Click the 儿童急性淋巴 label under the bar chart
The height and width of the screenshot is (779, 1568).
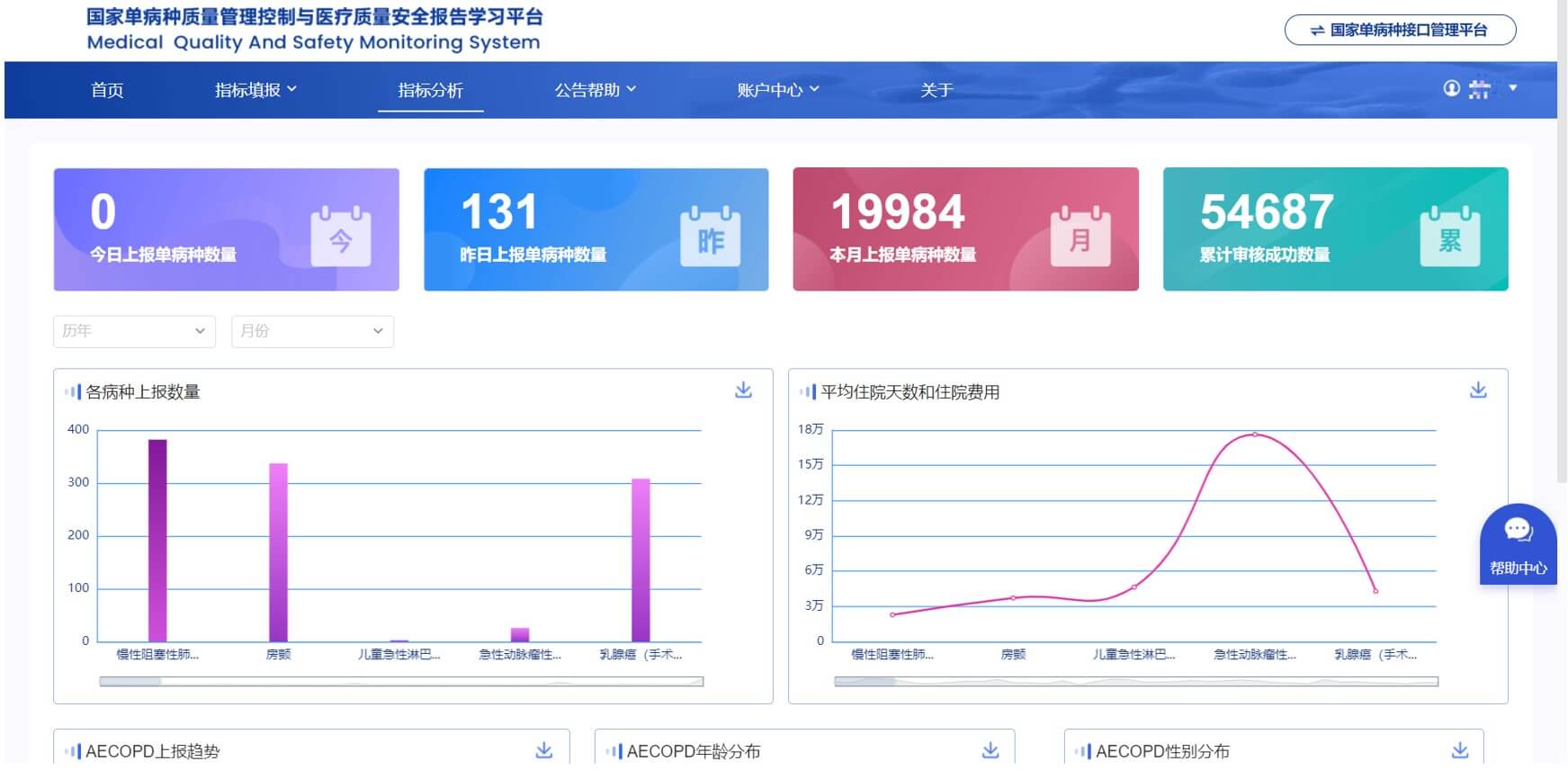[x=399, y=655]
